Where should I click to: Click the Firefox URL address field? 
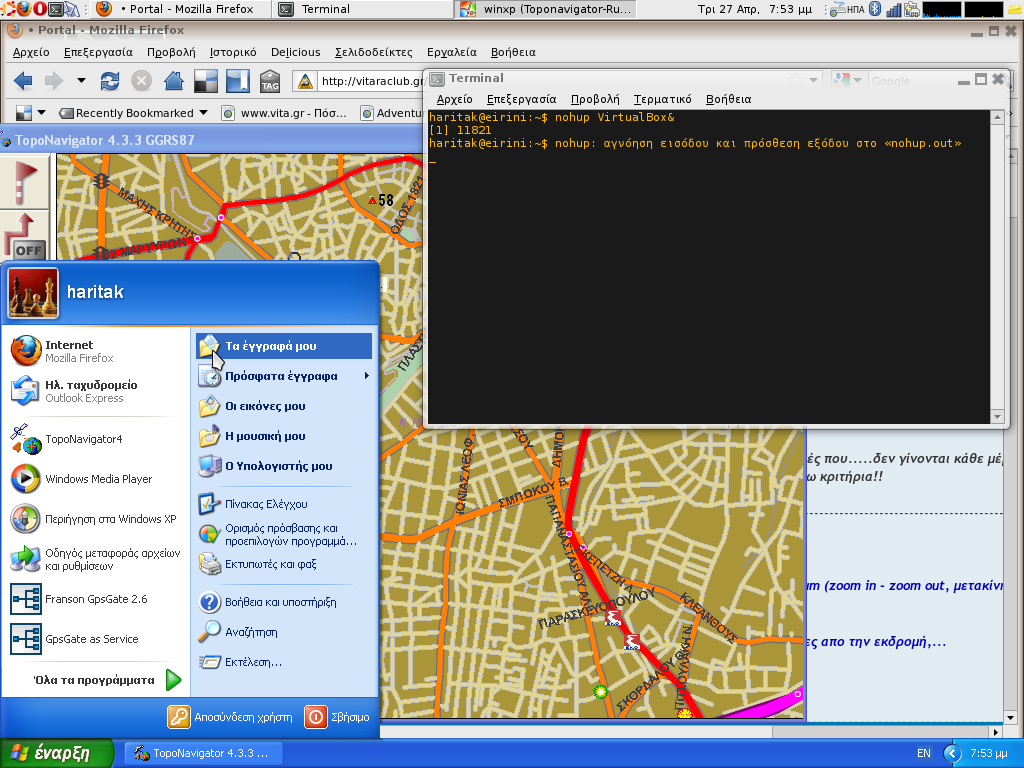pyautogui.click(x=371, y=81)
